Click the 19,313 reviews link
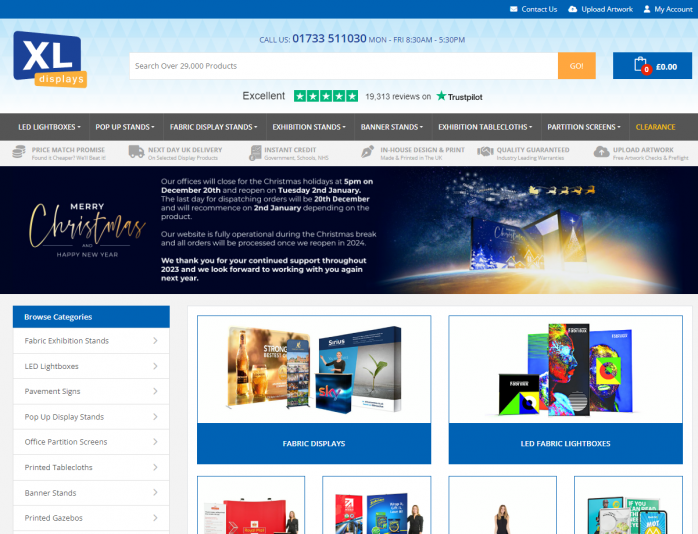Viewport: 698px width, 534px height. click(x=398, y=97)
